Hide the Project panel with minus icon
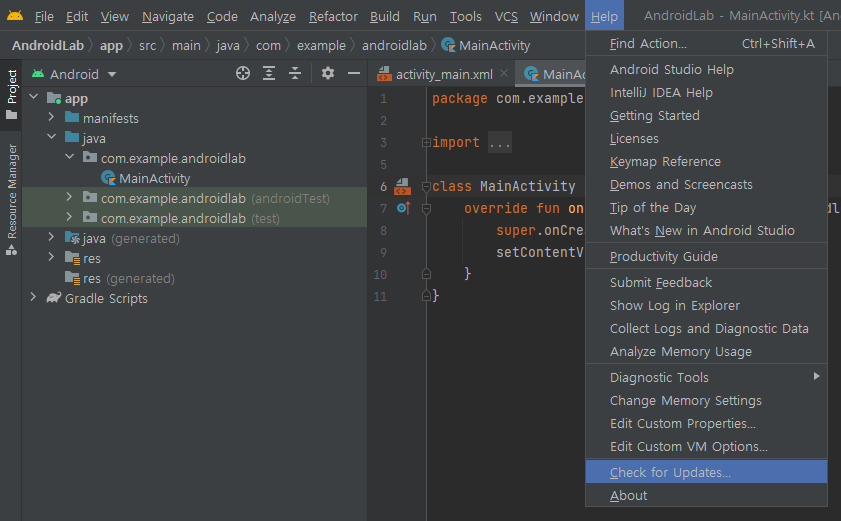 (353, 73)
